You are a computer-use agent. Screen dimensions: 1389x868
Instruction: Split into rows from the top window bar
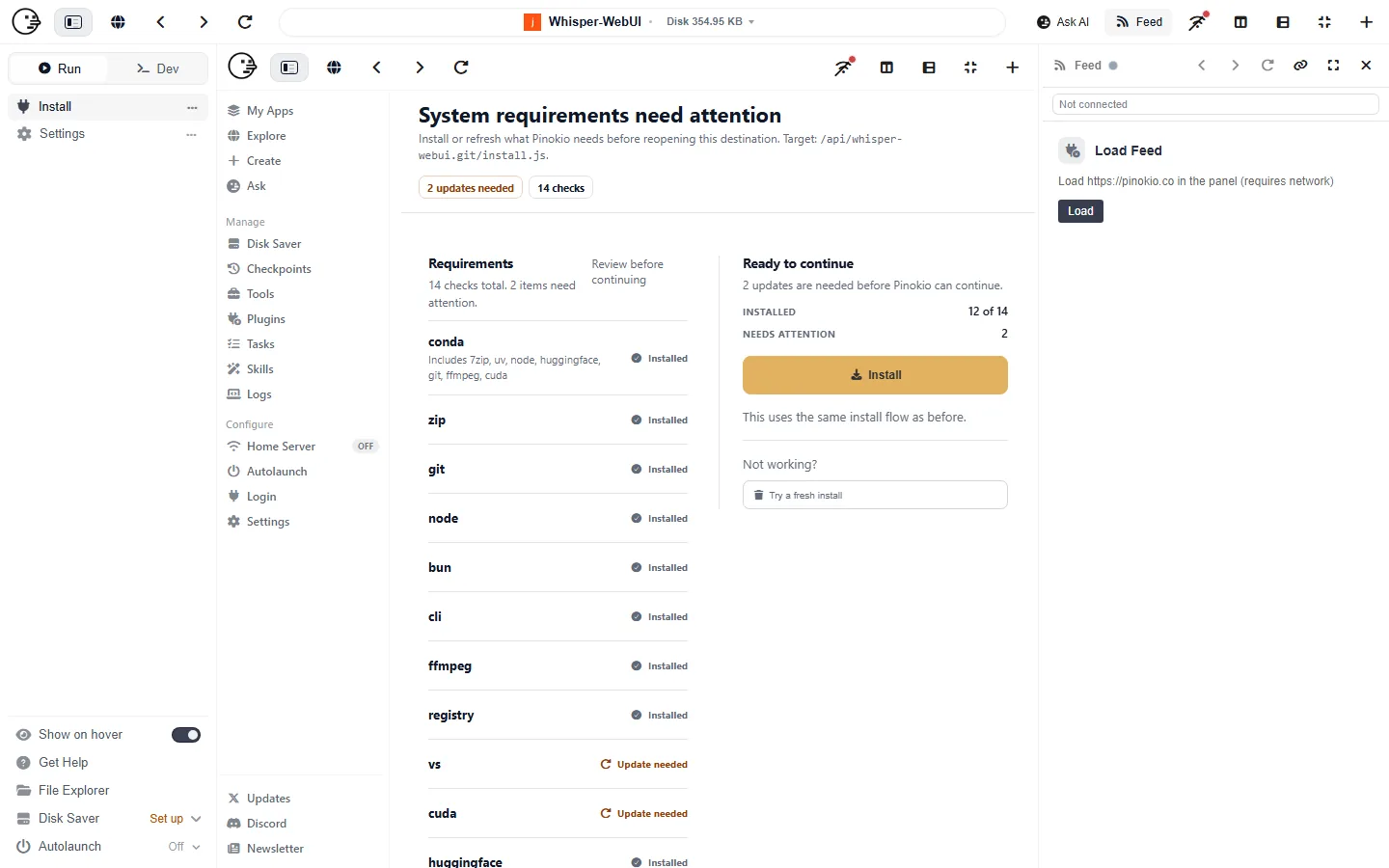coord(1283,21)
